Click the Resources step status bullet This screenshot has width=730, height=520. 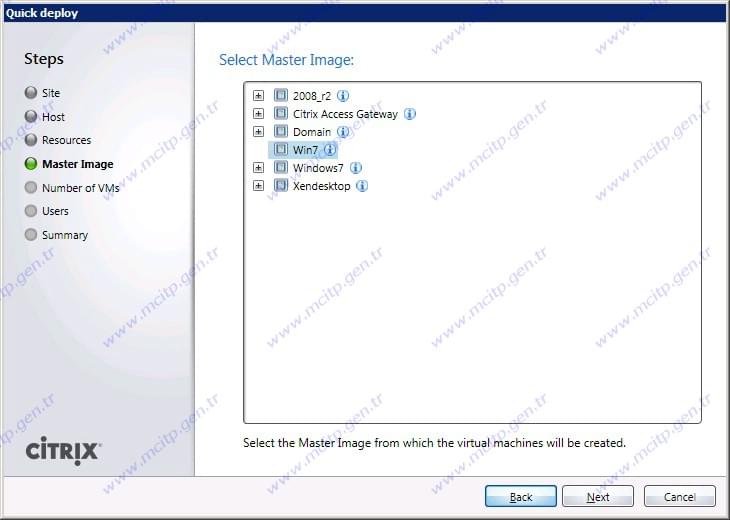pyautogui.click(x=31, y=140)
